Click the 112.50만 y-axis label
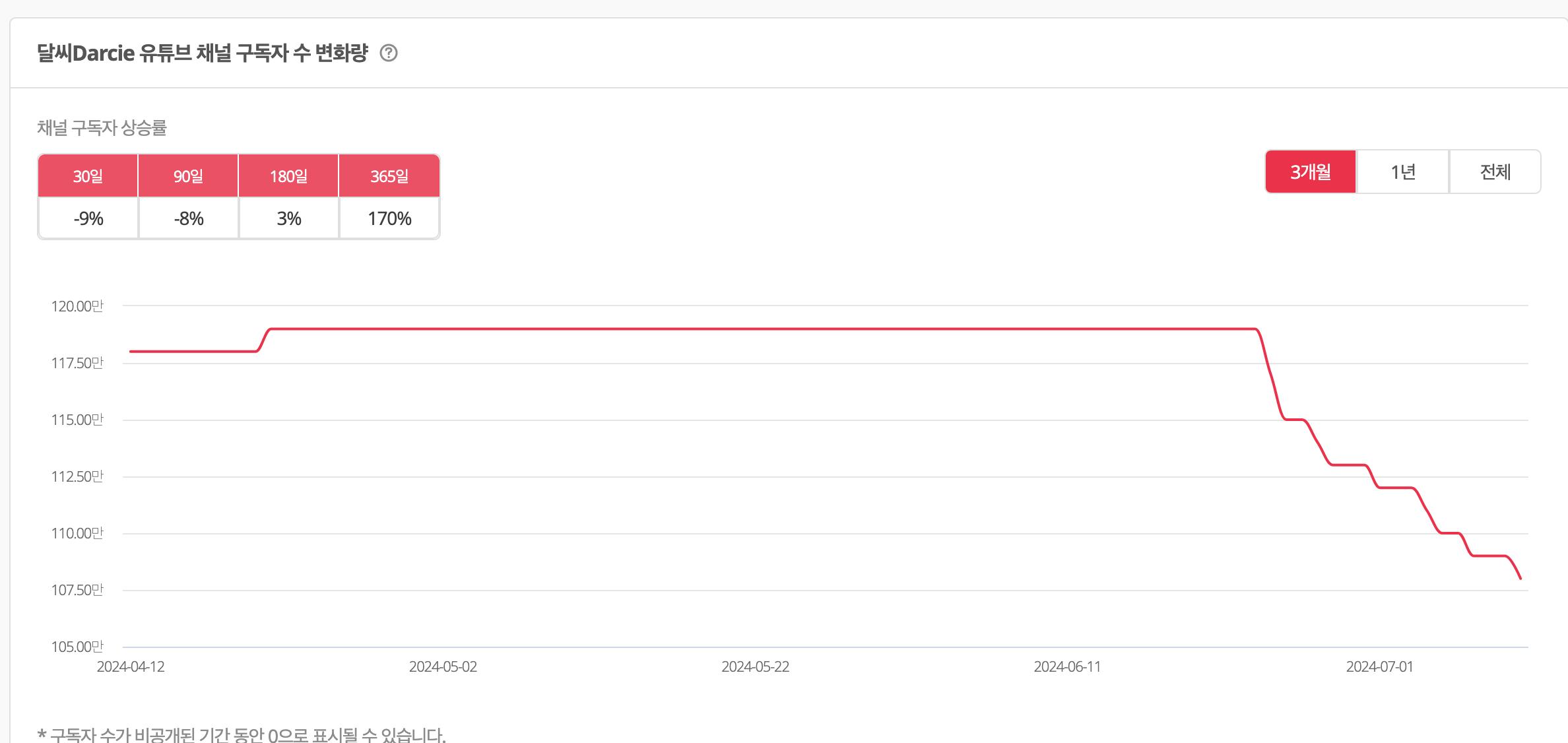The height and width of the screenshot is (743, 1568). 77,476
